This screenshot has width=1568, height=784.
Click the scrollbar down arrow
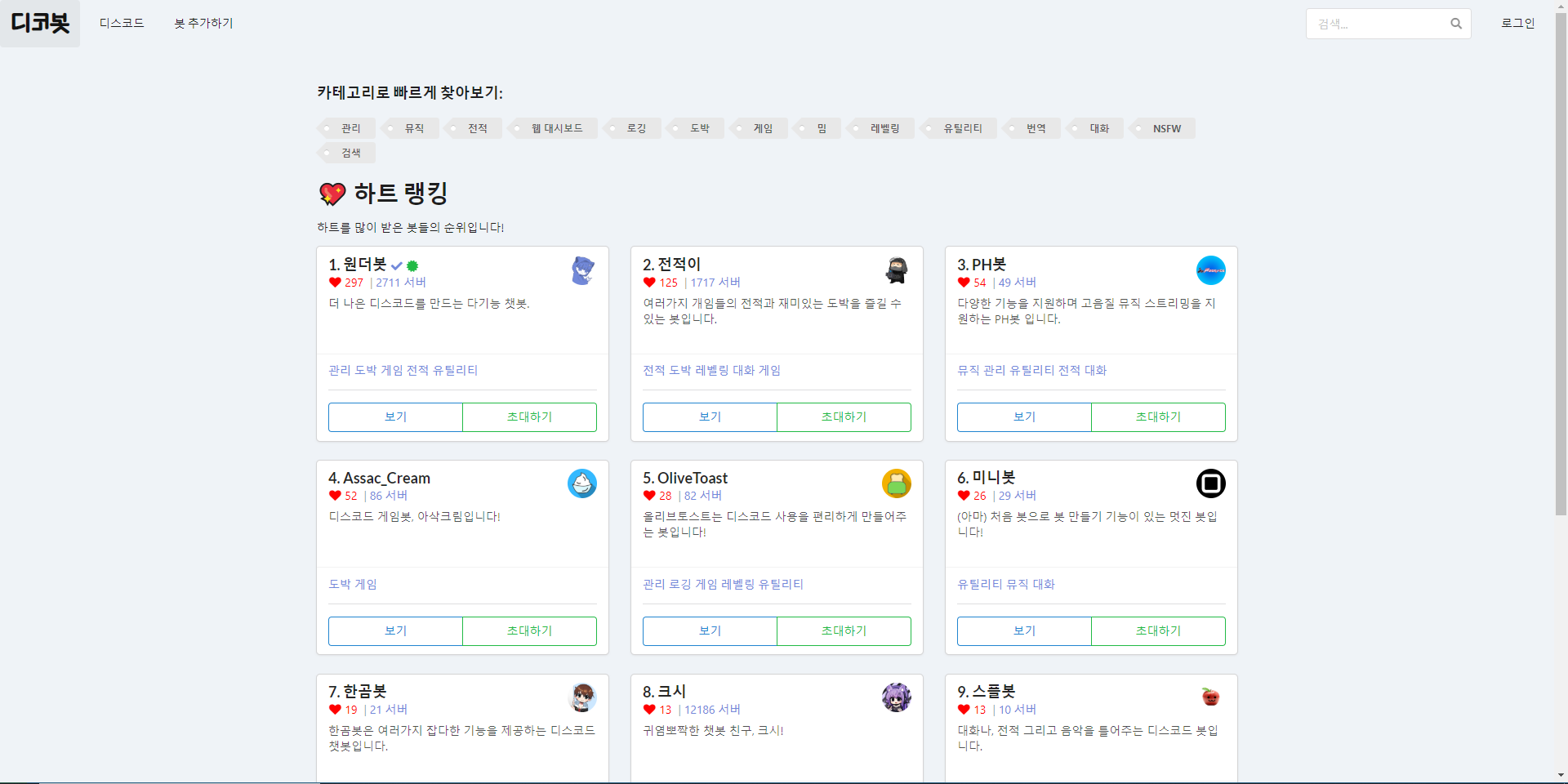pyautogui.click(x=1561, y=776)
